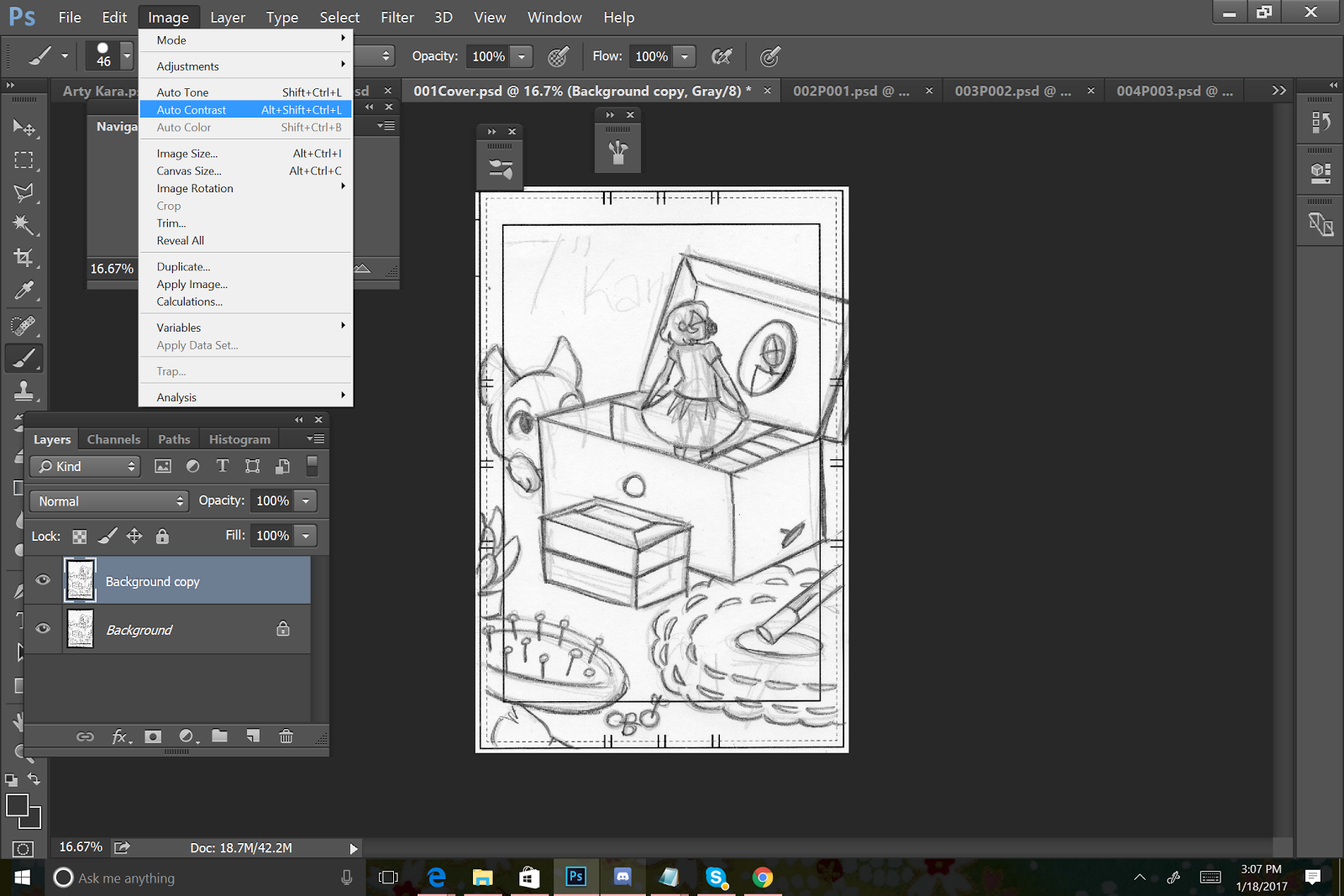Open Google Chrome from the taskbar
This screenshot has height=896, width=1344.
(x=762, y=878)
